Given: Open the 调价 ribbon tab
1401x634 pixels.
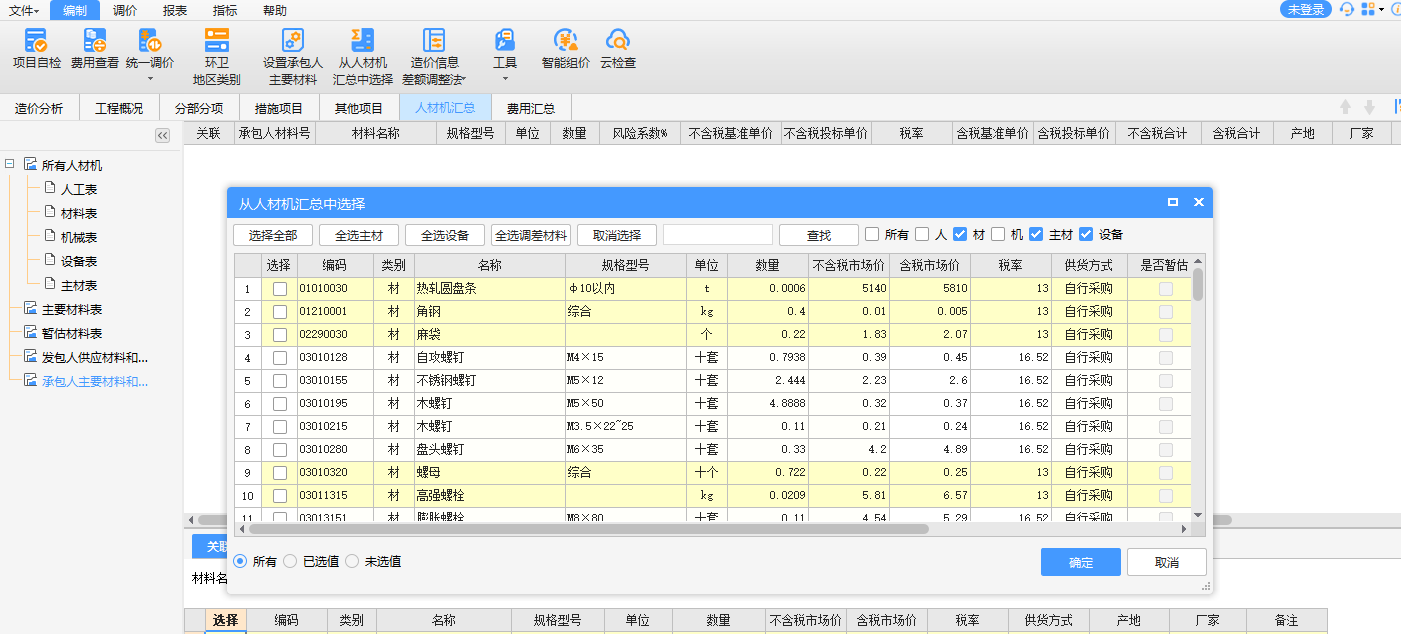Looking at the screenshot, I should click(125, 10).
